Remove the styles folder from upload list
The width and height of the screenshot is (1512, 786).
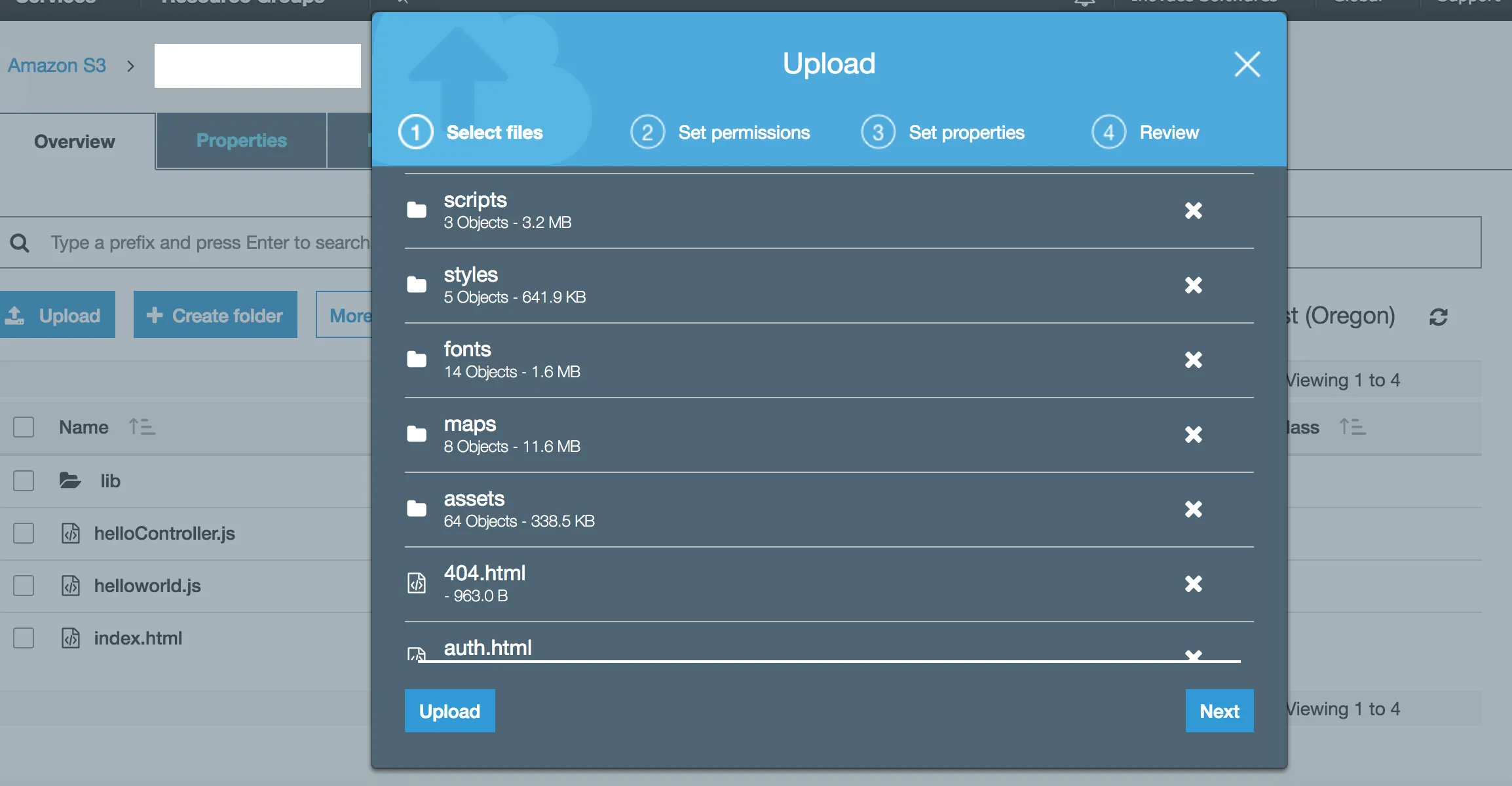(1193, 285)
